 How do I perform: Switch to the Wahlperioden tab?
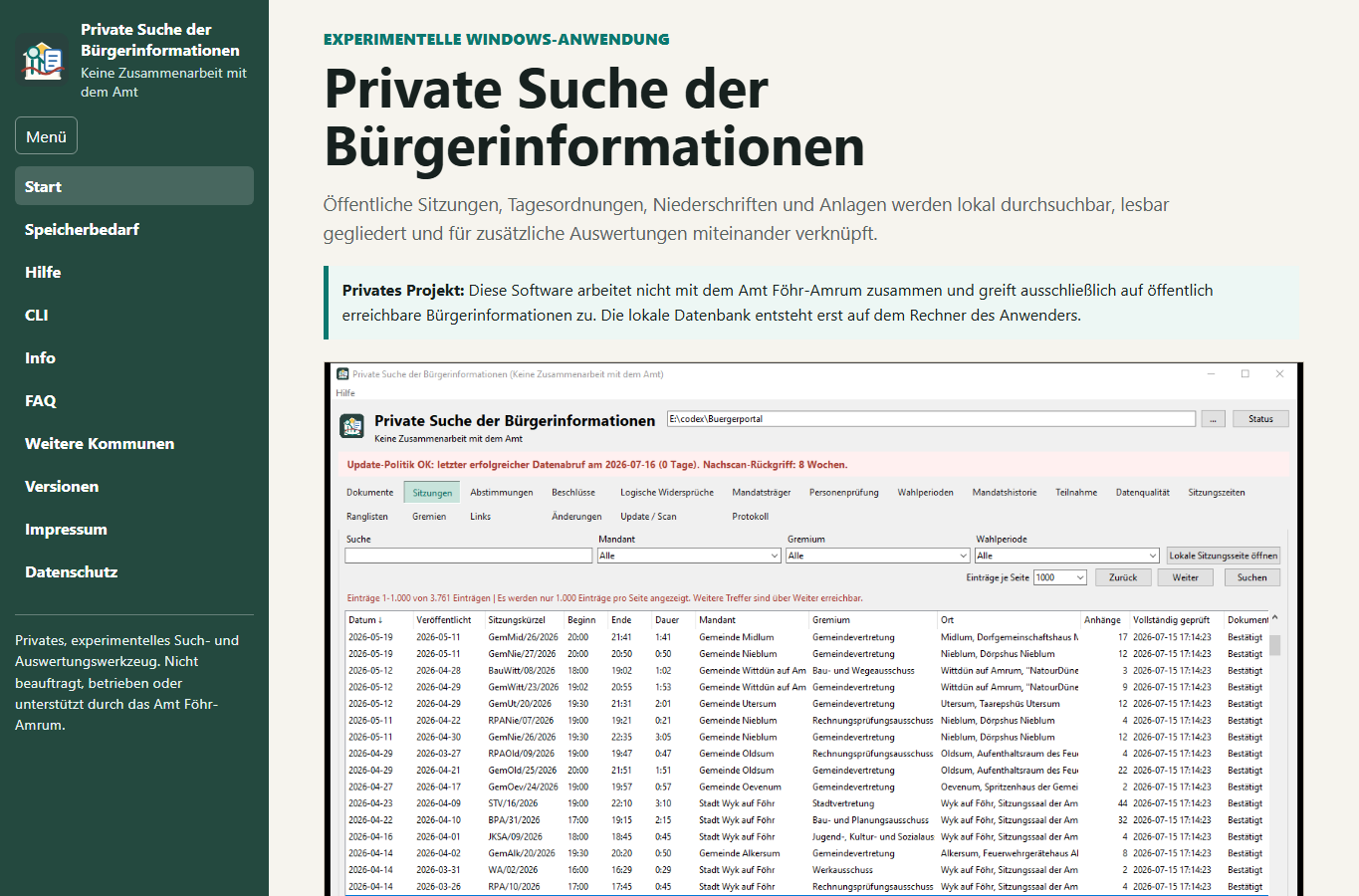pos(925,493)
